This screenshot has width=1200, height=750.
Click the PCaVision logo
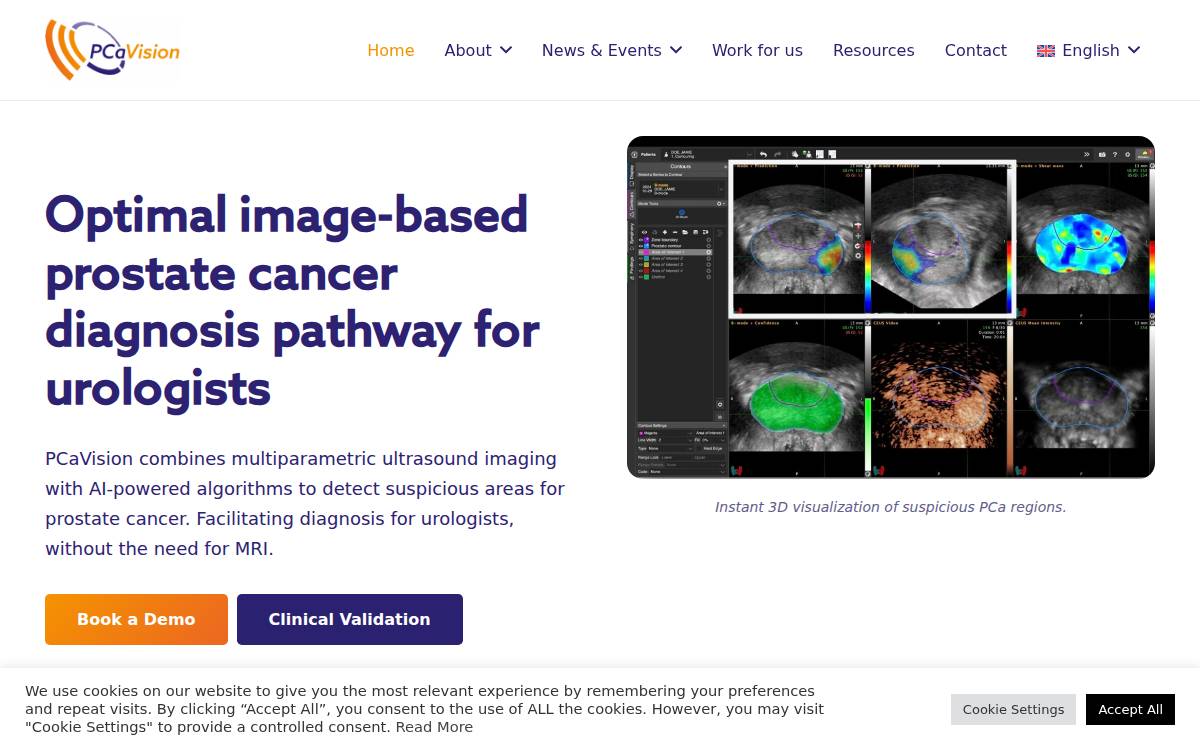(113, 50)
